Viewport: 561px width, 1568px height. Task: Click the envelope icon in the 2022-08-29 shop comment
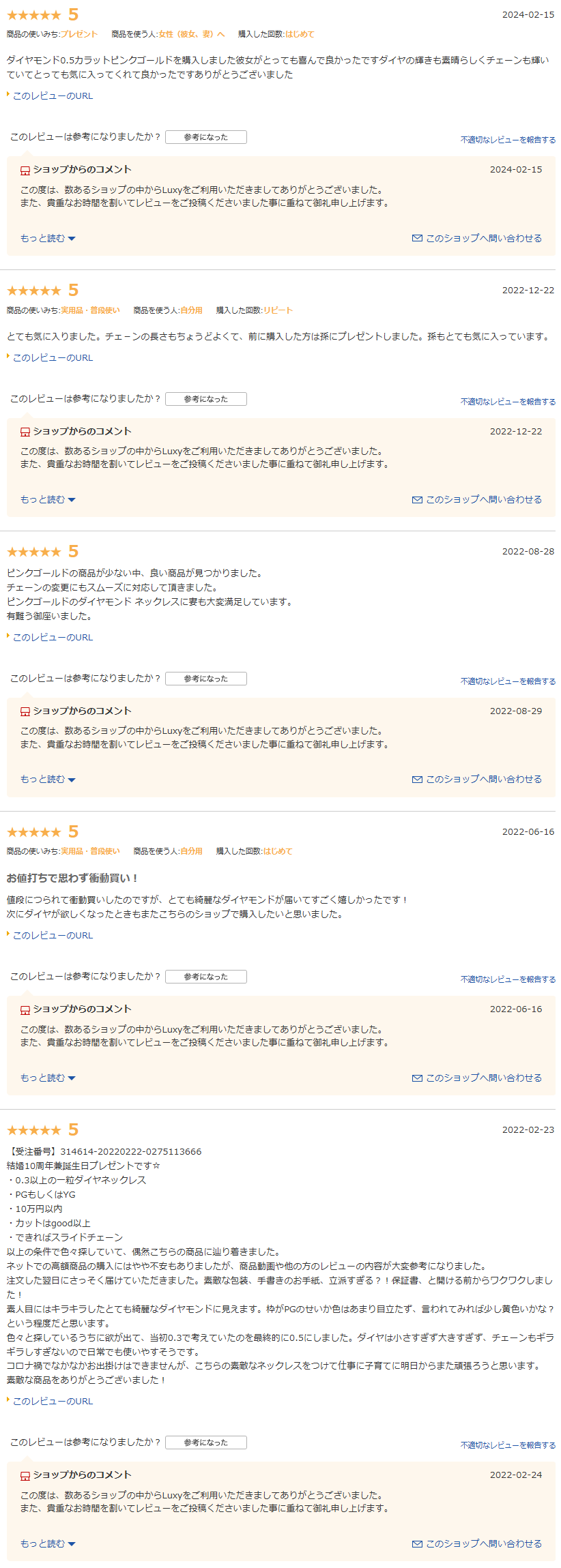pyautogui.click(x=417, y=780)
